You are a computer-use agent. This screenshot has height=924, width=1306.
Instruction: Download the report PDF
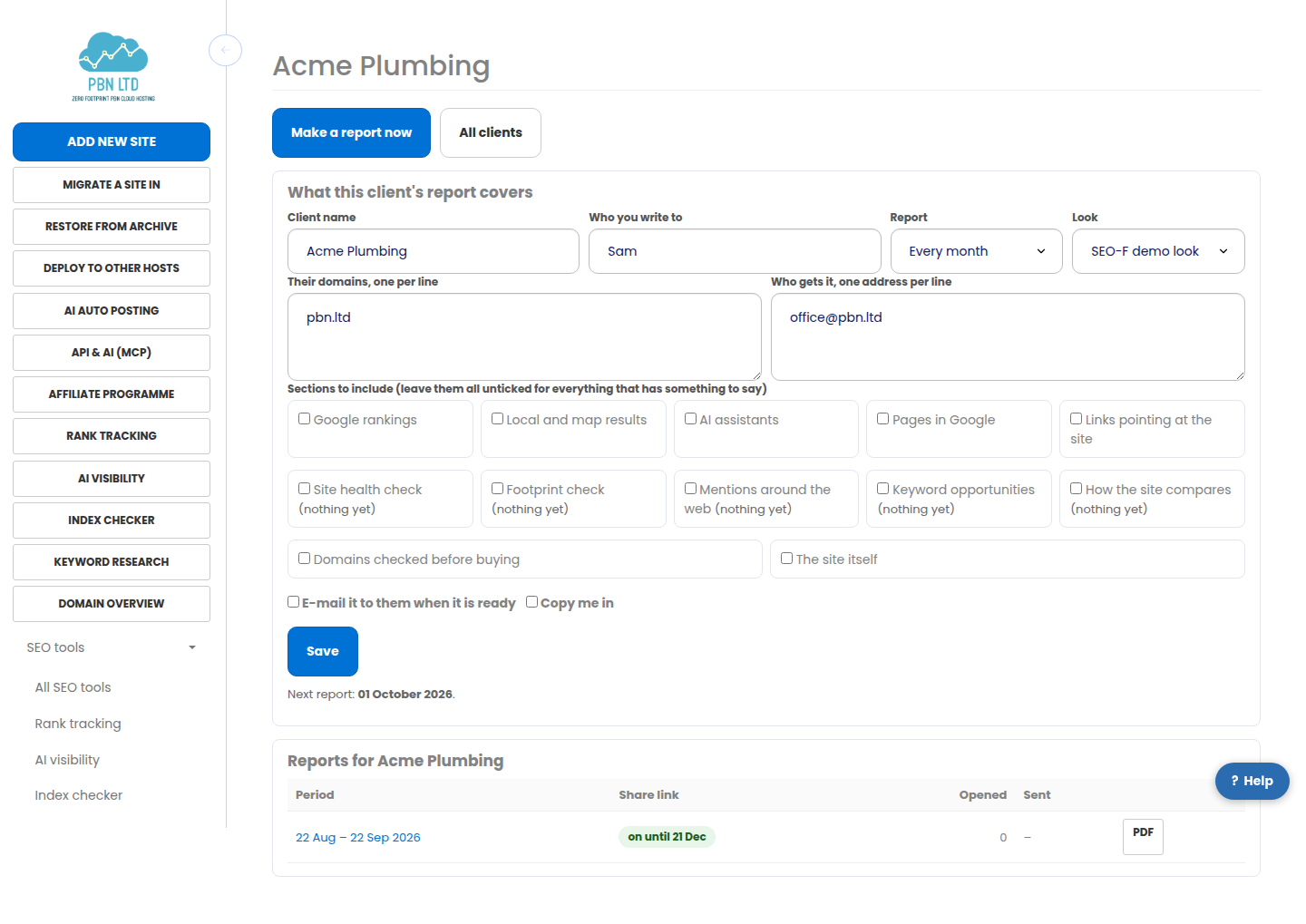coord(1143,837)
